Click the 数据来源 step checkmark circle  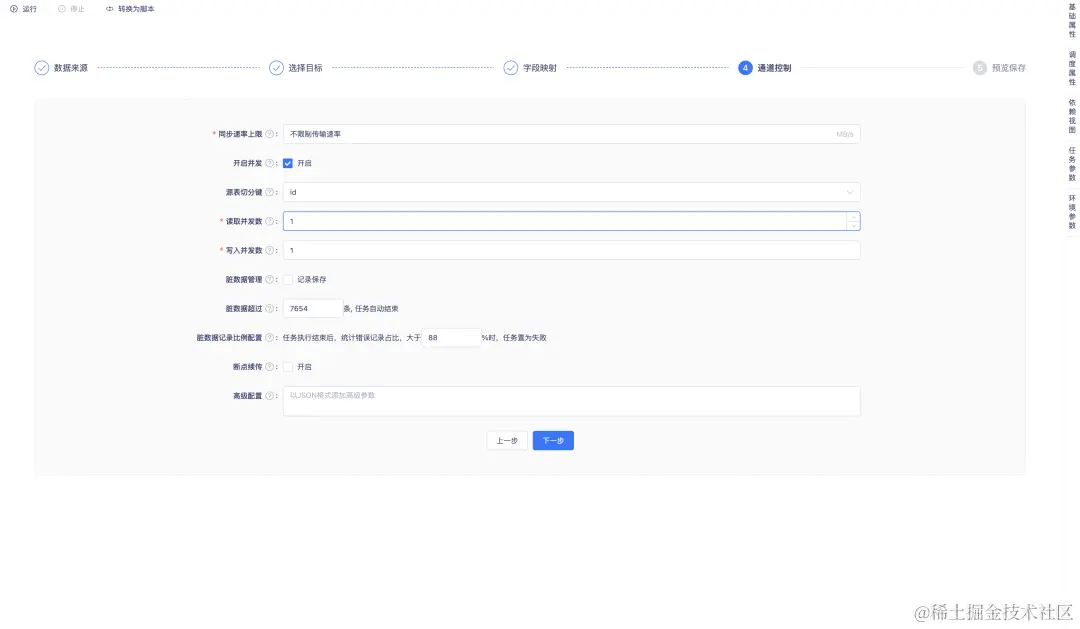(x=41, y=68)
